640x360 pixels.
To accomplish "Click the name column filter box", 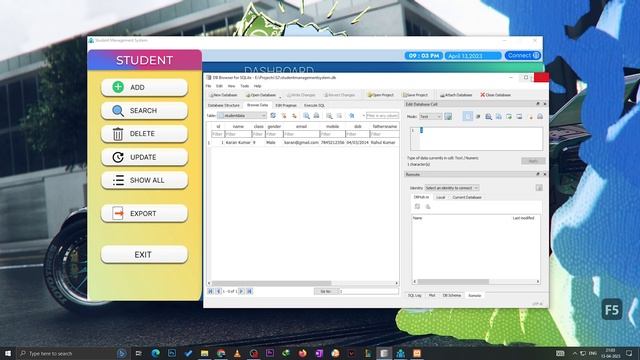I will [238, 134].
